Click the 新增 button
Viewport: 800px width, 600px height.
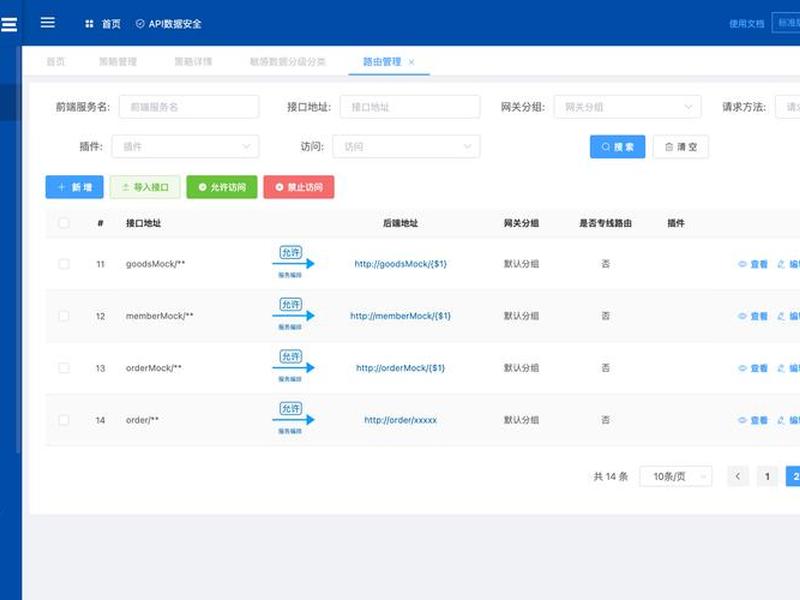coord(74,187)
